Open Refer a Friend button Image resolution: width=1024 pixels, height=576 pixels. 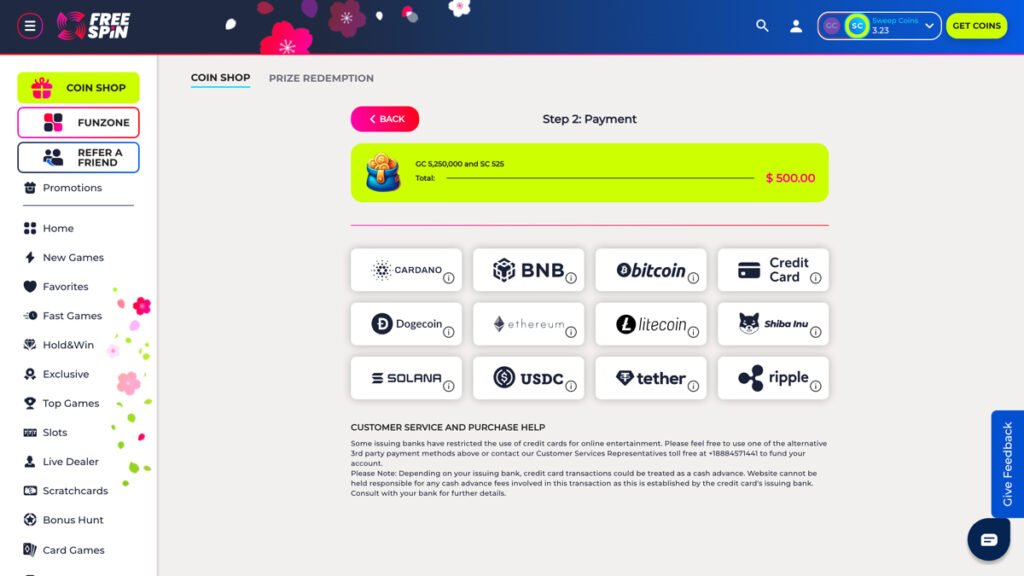78,157
